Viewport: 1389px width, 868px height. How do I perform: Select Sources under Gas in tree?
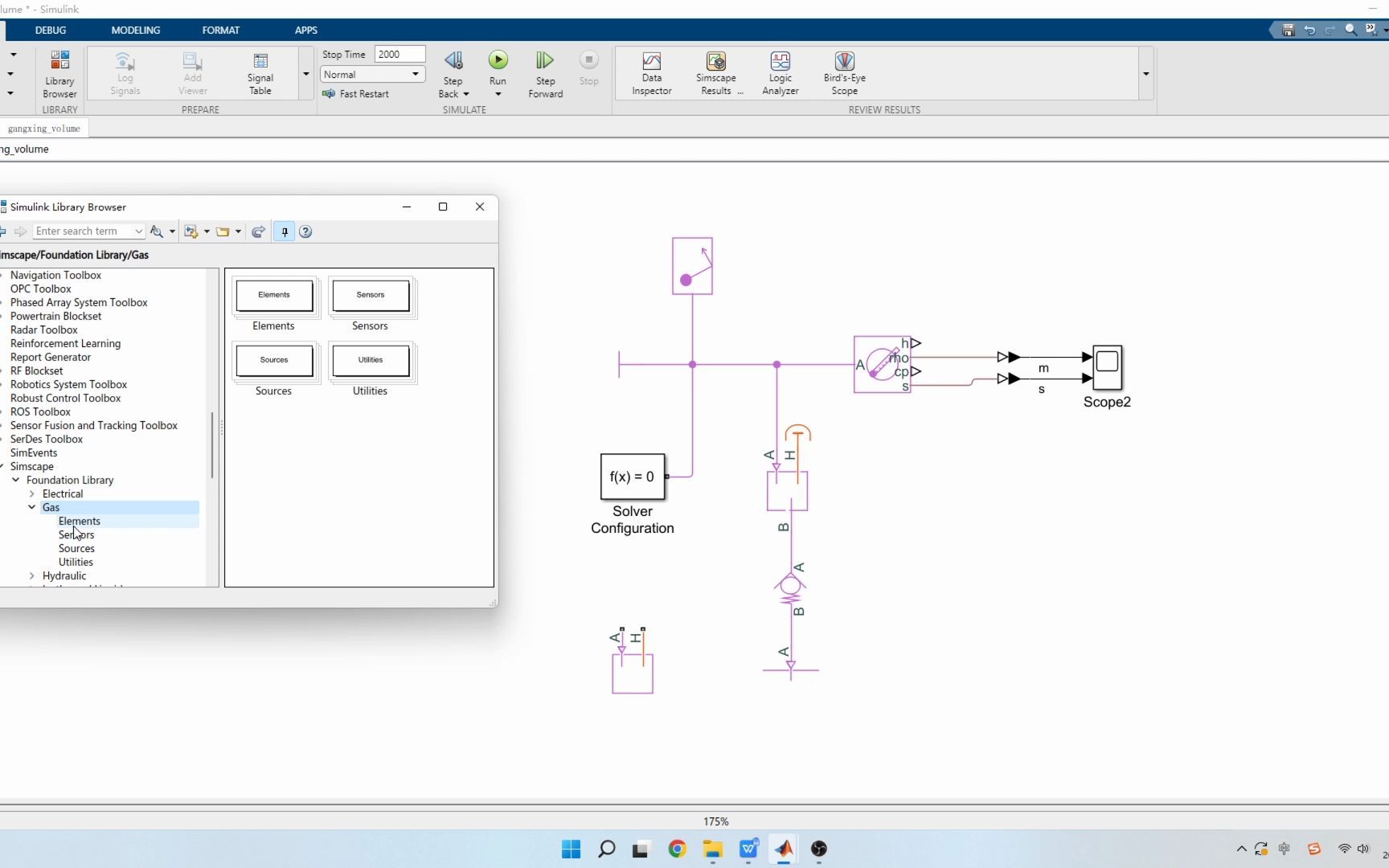pos(76,548)
